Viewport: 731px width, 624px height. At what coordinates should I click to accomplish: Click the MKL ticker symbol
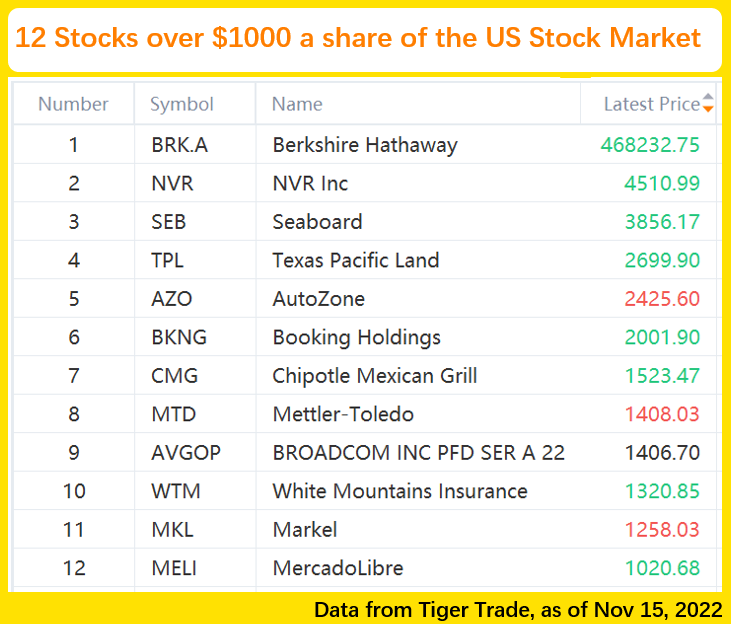(x=172, y=530)
